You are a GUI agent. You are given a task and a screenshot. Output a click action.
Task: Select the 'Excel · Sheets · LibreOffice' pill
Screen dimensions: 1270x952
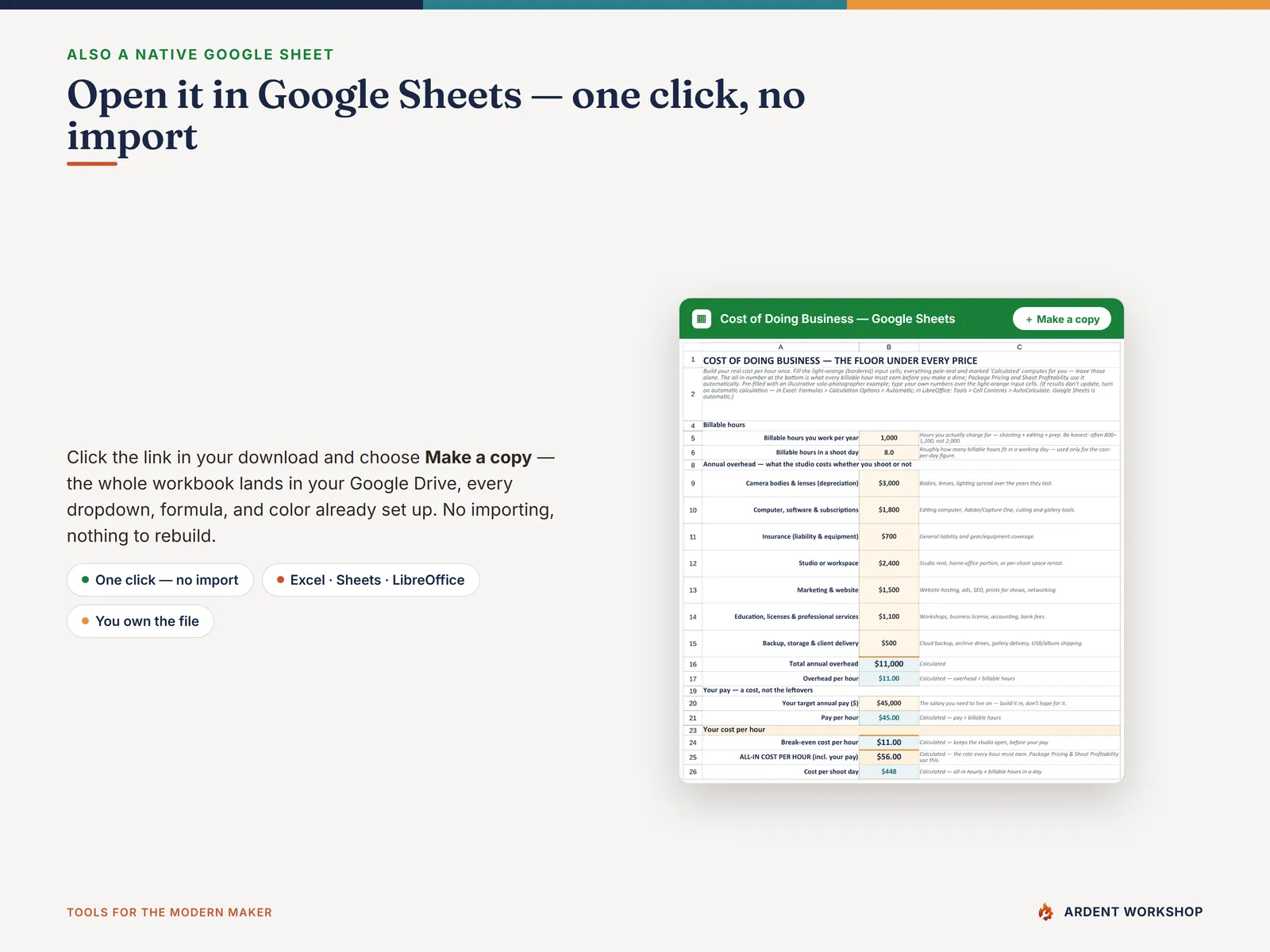coord(371,580)
